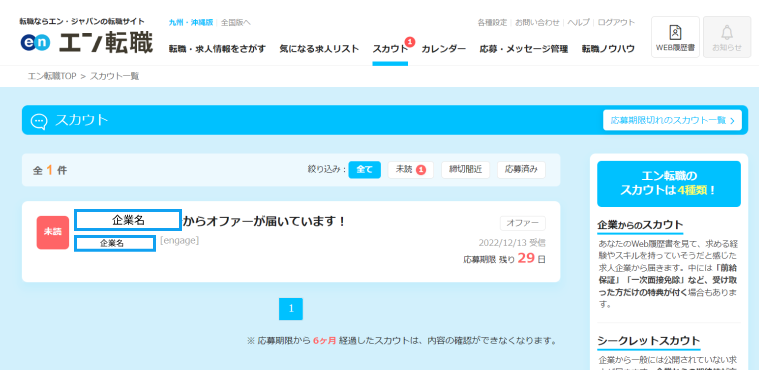Open 応募・メッセージ管理 menu
Viewport: 759px width, 370px height.
[524, 49]
